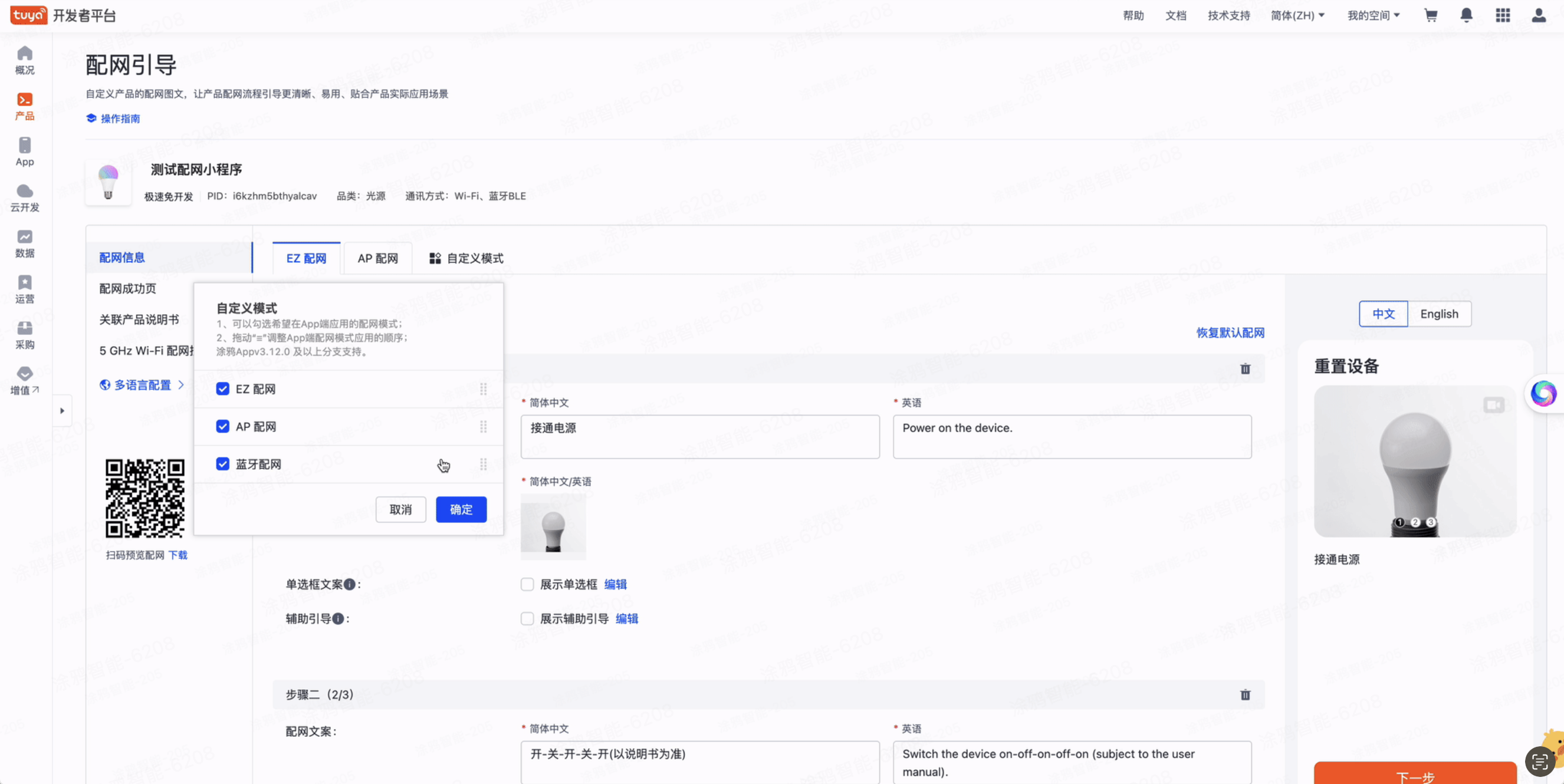Image resolution: width=1564 pixels, height=784 pixels.
Task: Click the QR code preview image
Action: coord(144,498)
